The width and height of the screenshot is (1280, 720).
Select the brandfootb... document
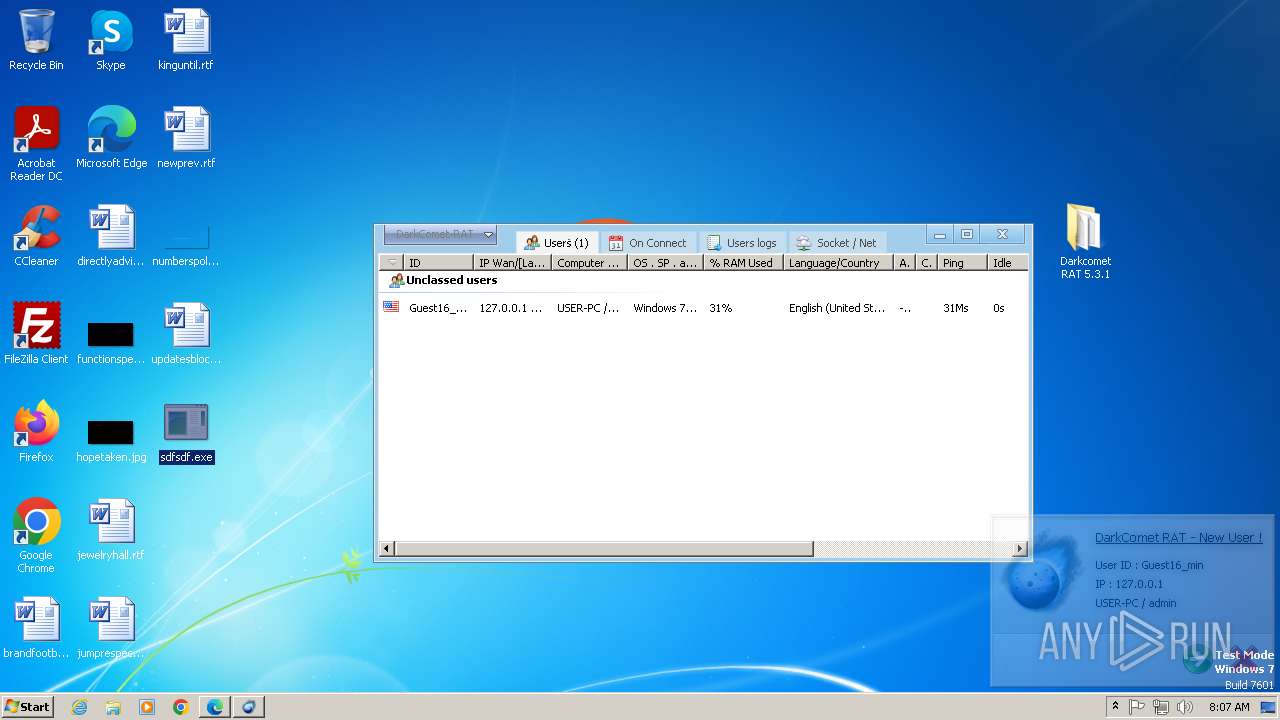[36, 628]
